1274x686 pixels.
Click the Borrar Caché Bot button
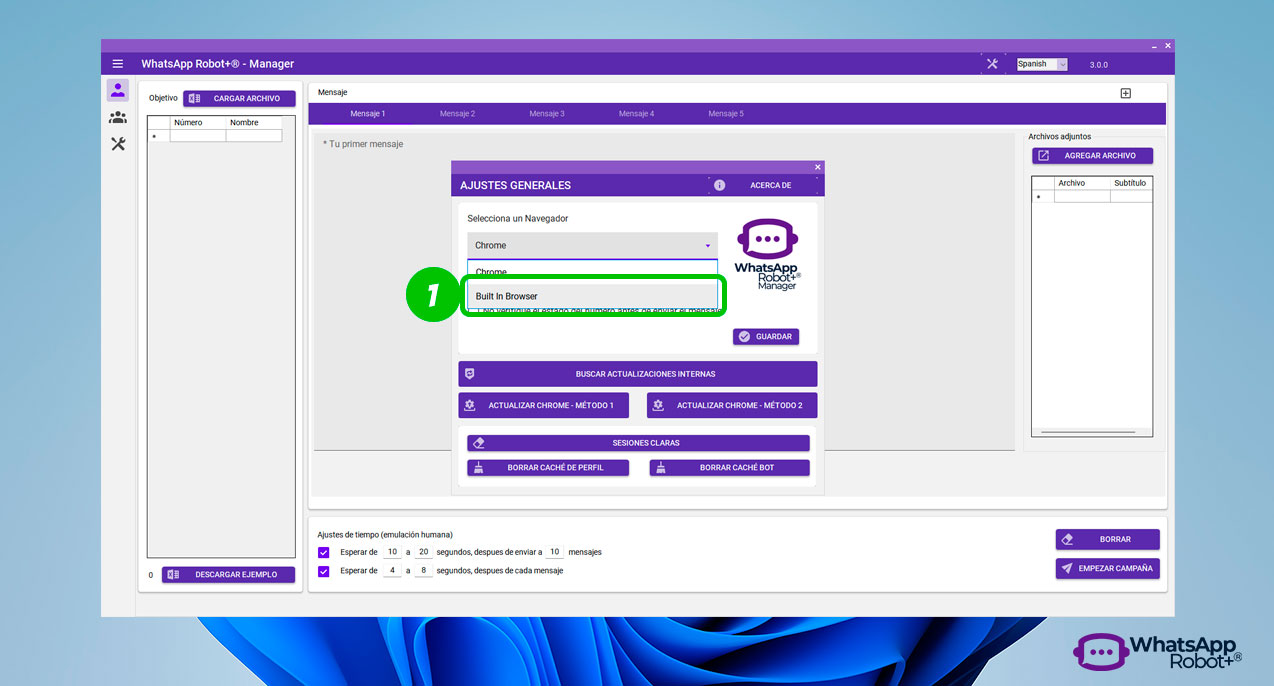click(730, 467)
